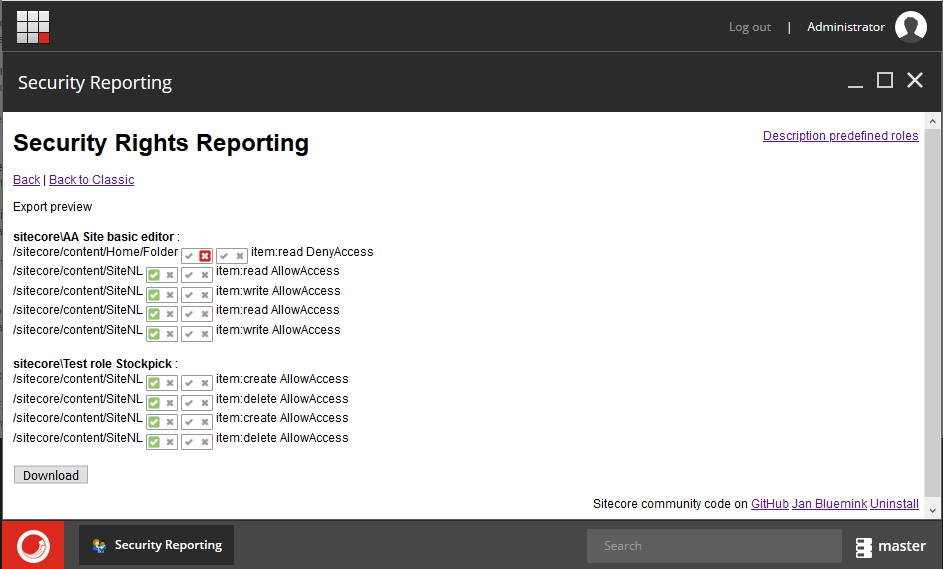Screen dimensions: 943x569
Task: Click green allow check in first item:delete AllowAccess row
Action: pyautogui.click(x=154, y=403)
